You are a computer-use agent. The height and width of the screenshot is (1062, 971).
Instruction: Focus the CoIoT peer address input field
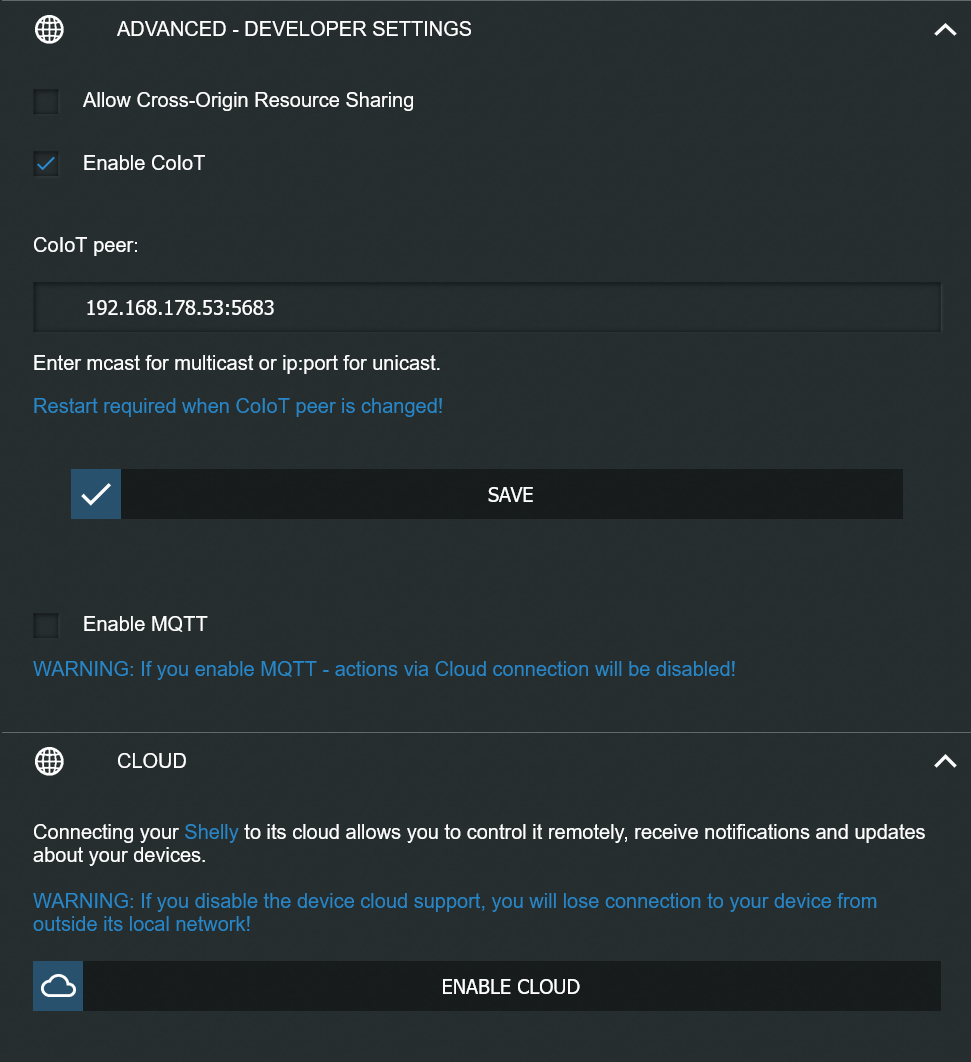coord(487,307)
